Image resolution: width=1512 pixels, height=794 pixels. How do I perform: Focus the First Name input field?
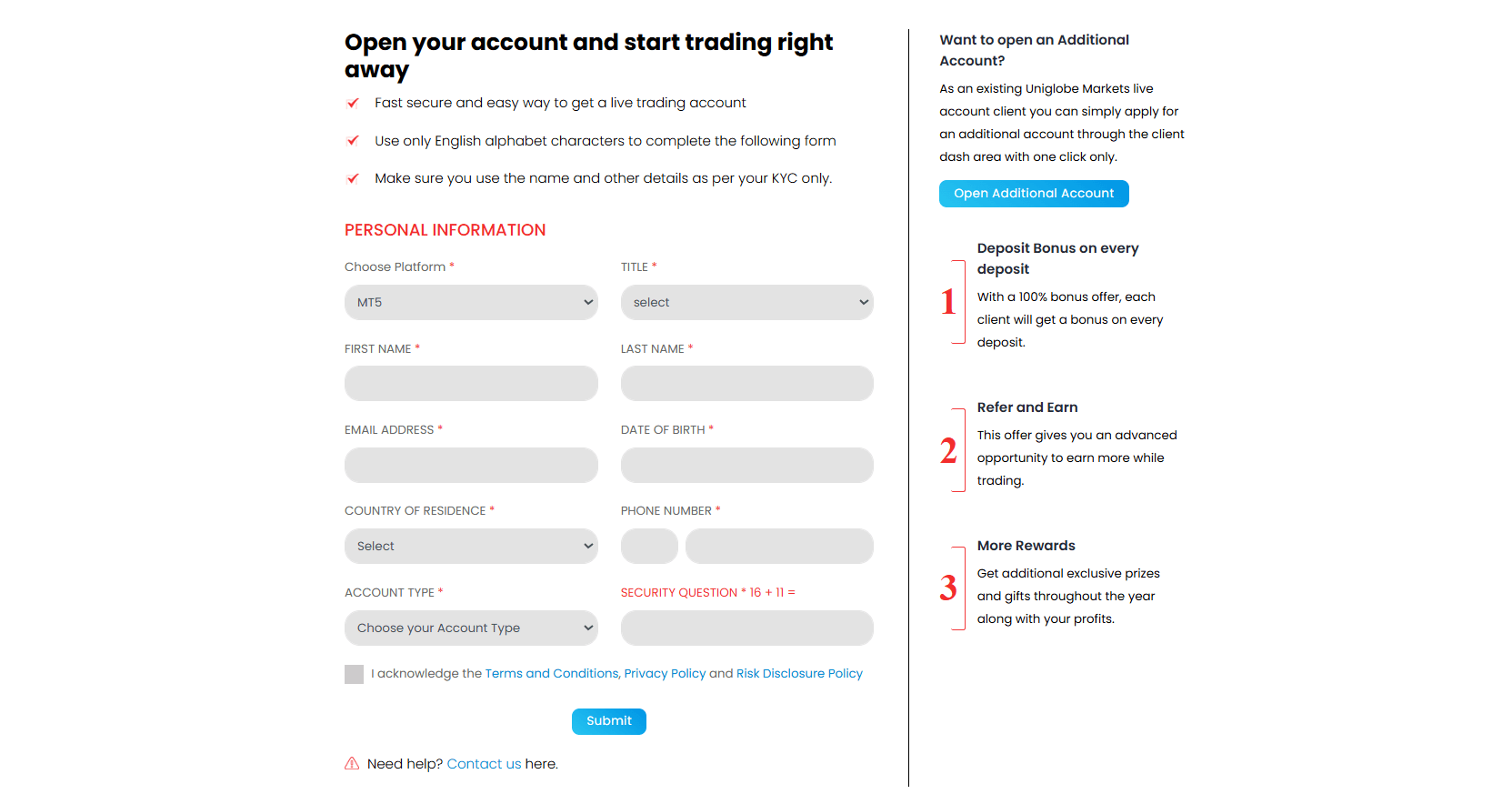coord(471,383)
